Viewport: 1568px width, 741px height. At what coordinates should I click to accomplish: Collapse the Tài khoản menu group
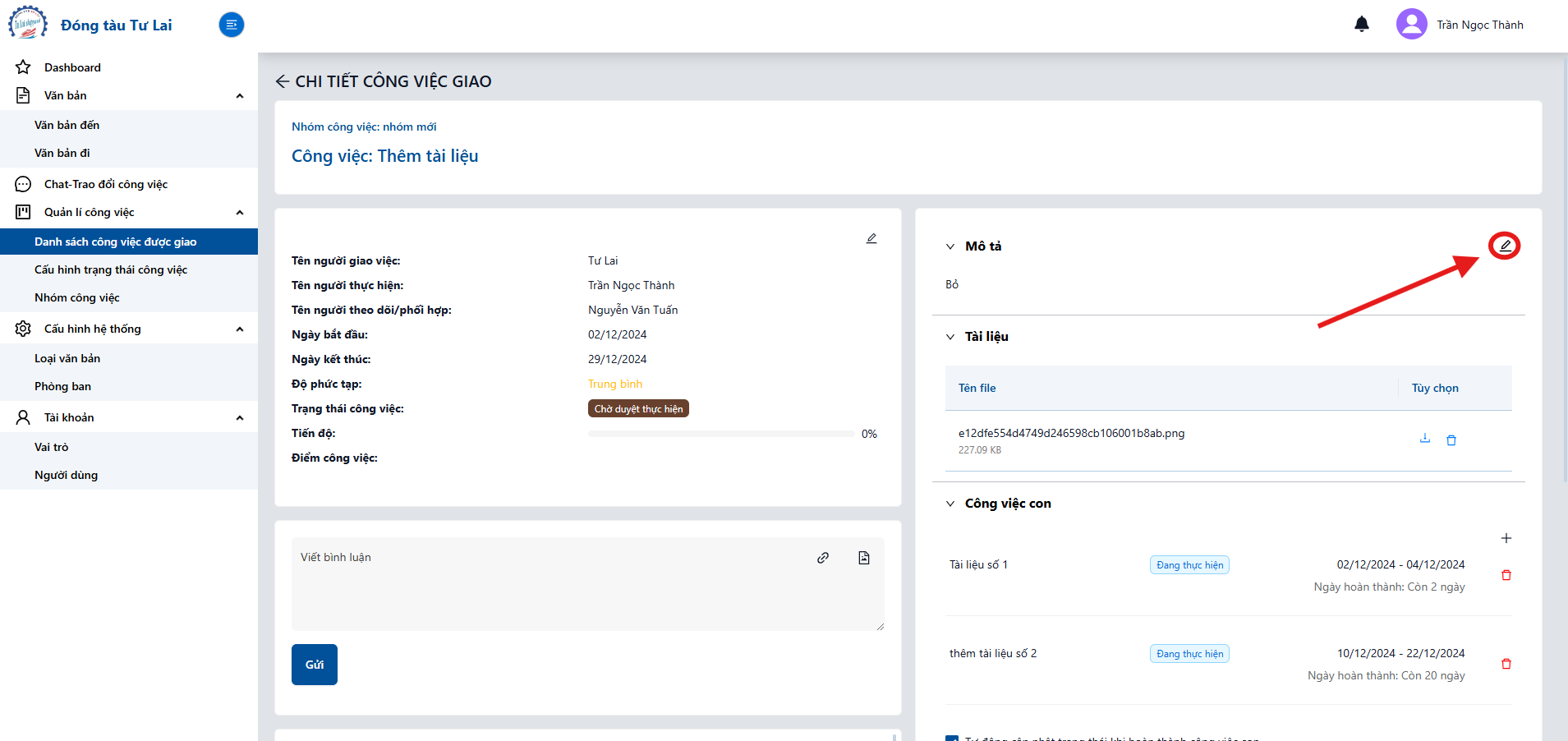[240, 418]
